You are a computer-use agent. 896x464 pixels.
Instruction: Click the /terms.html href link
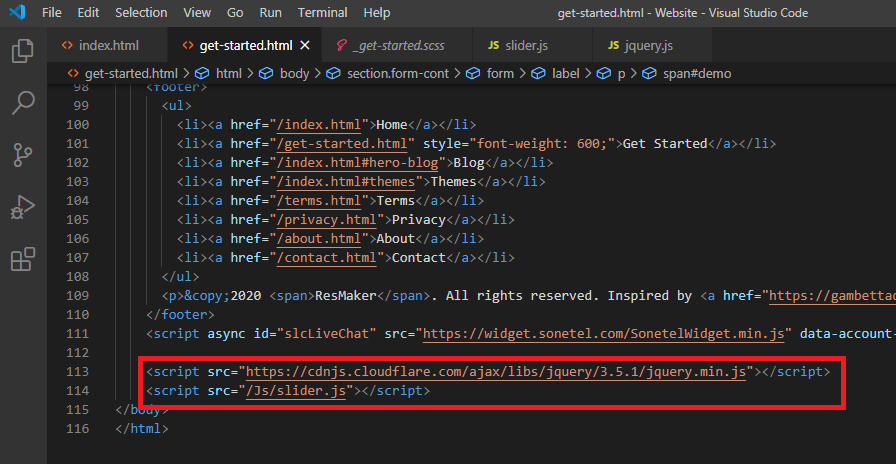pos(319,201)
